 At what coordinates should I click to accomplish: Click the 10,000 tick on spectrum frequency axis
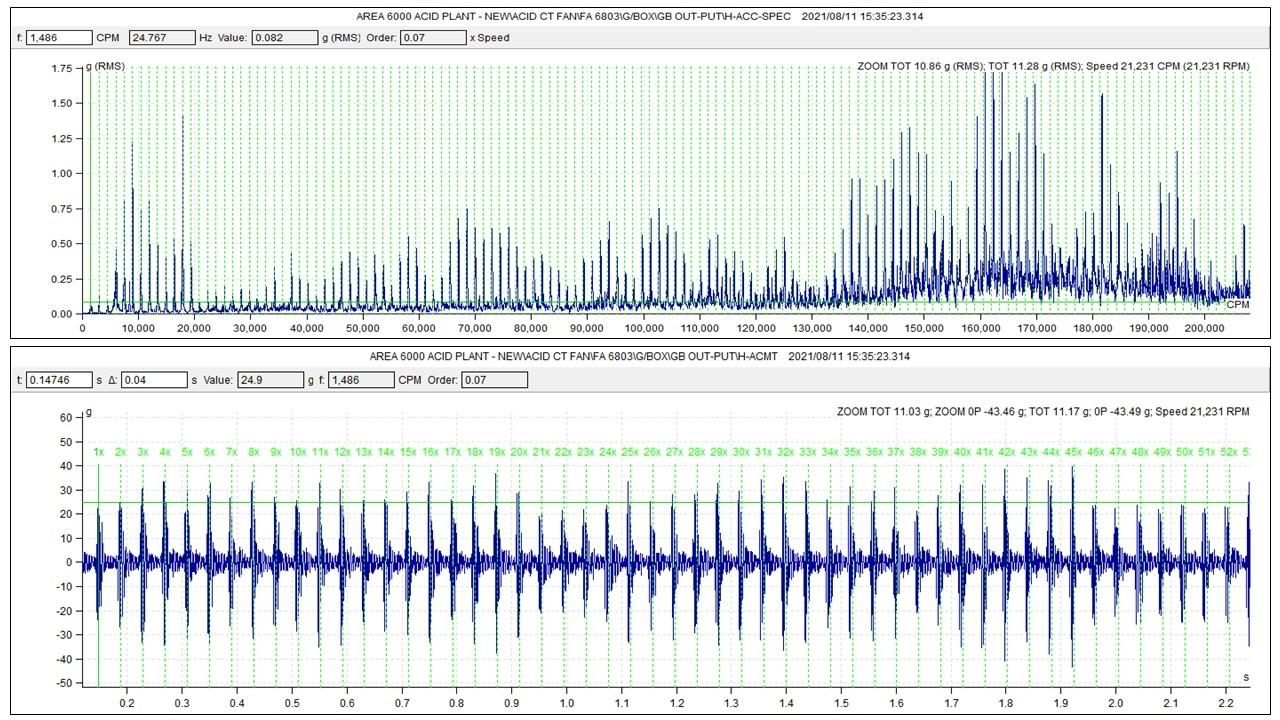point(138,327)
